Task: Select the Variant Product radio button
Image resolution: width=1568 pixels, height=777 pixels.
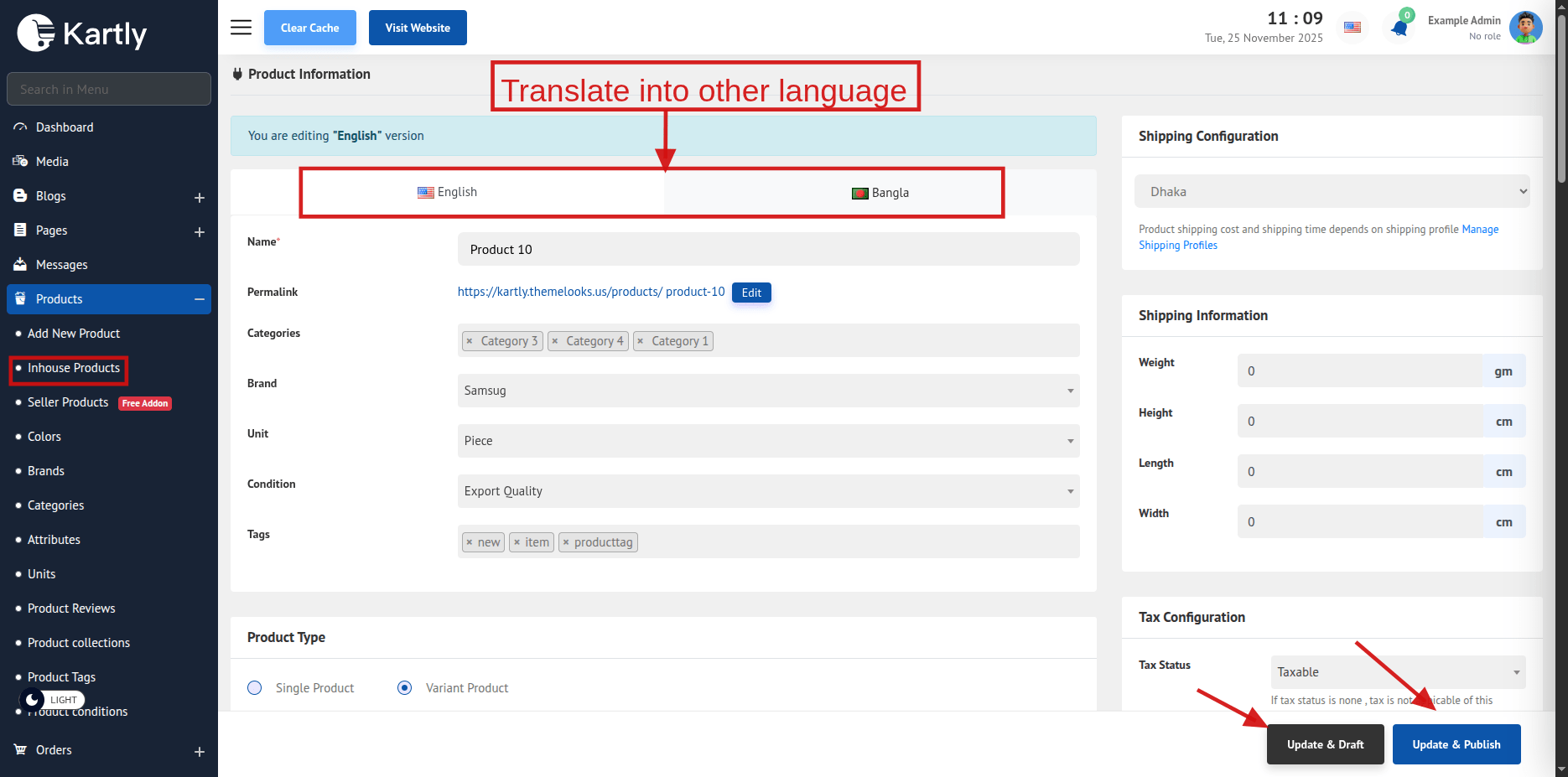Action: [405, 688]
